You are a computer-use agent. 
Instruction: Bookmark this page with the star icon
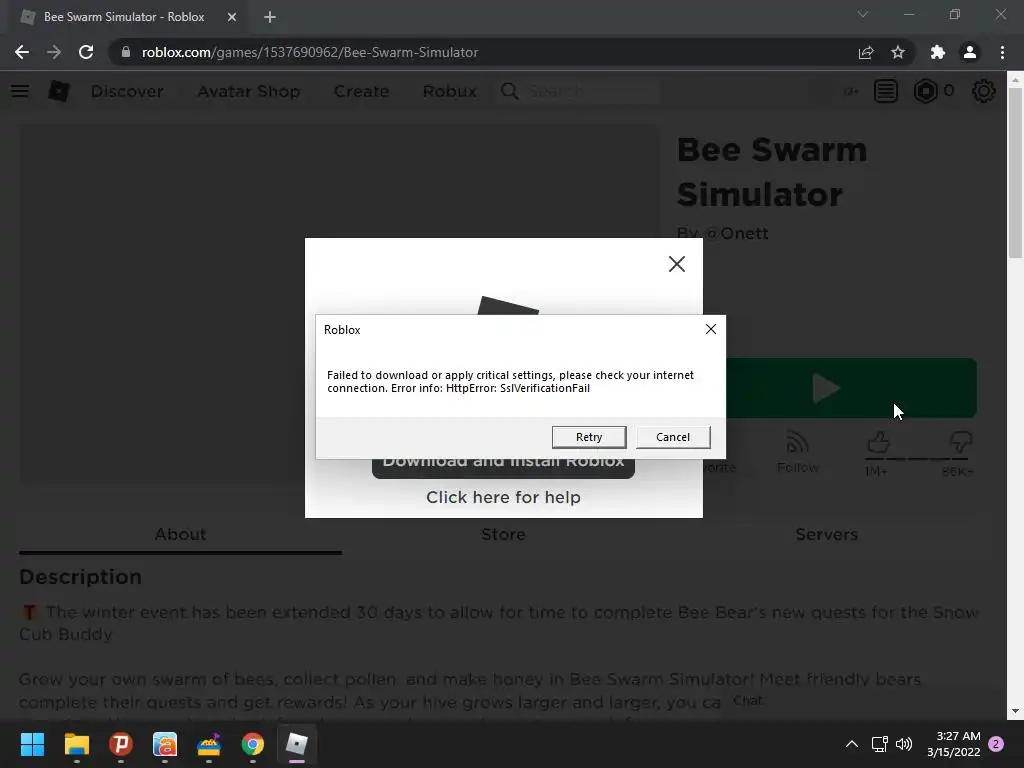coord(898,52)
